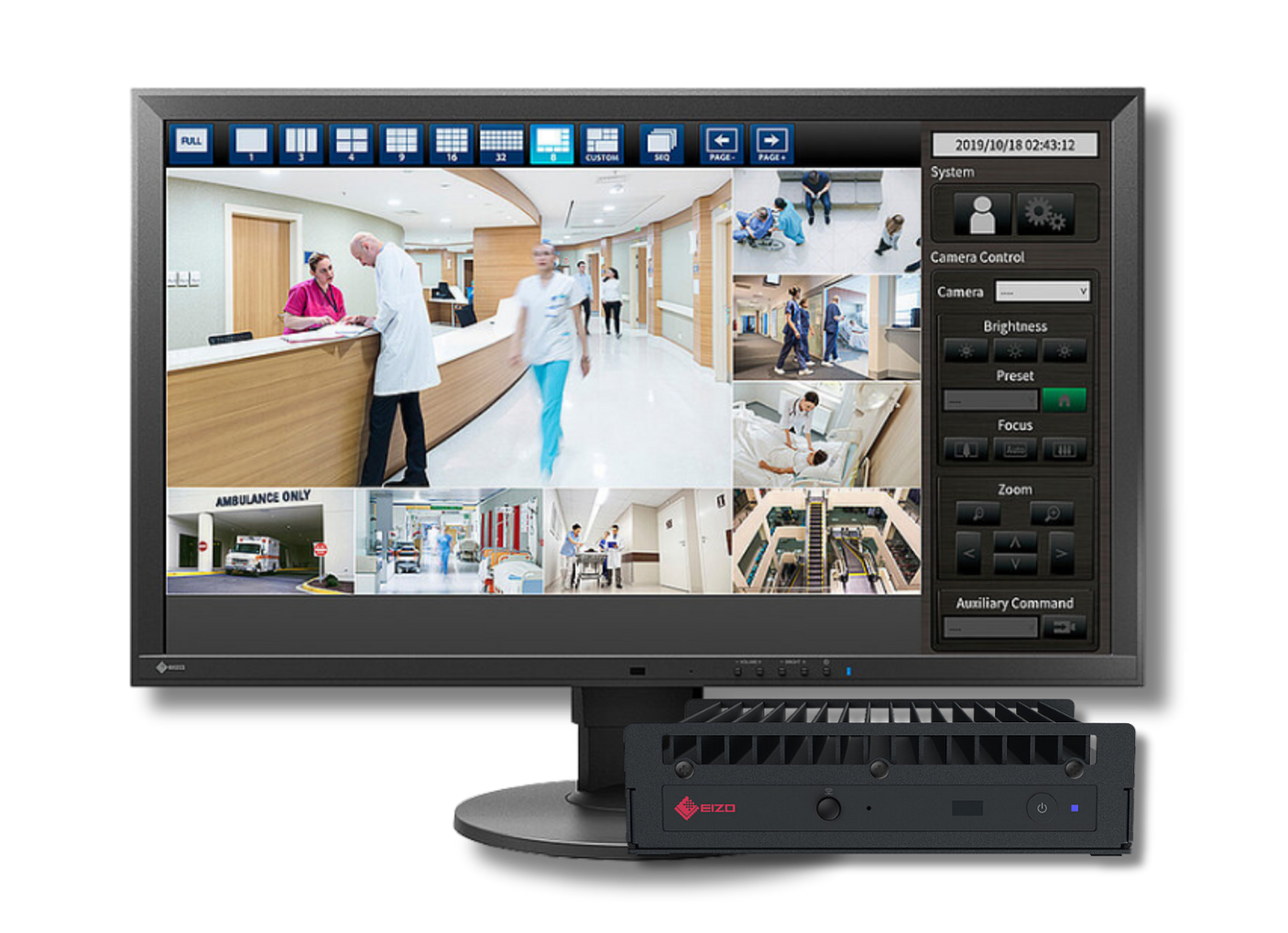Screen dimensions: 1288x933
Task: Click the auto focus button
Action: click(1015, 450)
